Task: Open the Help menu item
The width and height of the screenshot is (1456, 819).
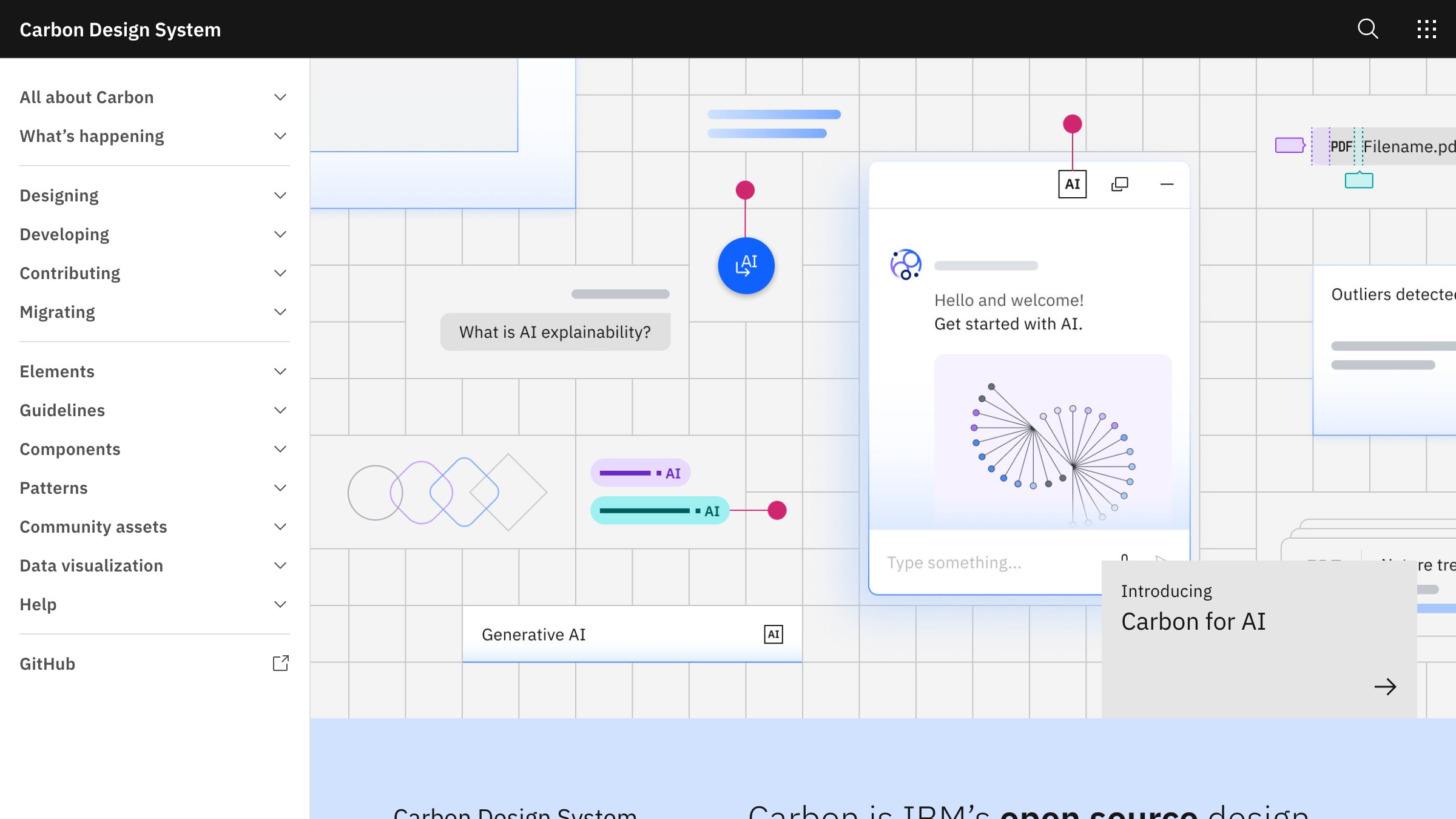Action: (154, 604)
